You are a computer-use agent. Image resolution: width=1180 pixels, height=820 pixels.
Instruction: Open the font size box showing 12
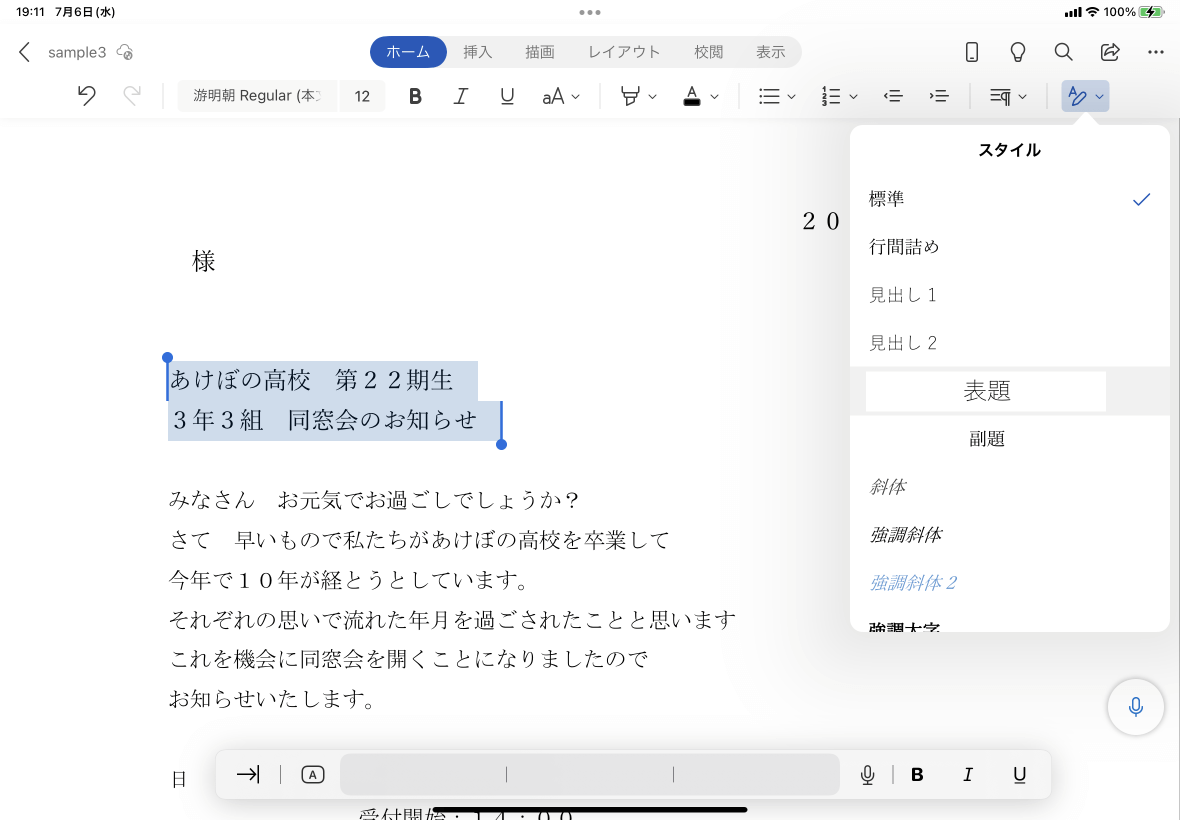click(x=362, y=96)
